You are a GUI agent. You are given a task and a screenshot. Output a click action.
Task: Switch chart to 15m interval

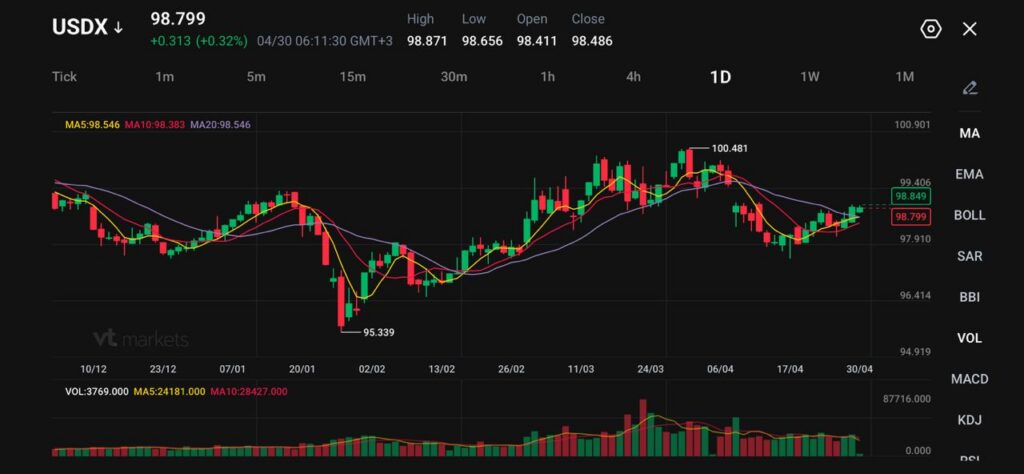pyautogui.click(x=352, y=77)
